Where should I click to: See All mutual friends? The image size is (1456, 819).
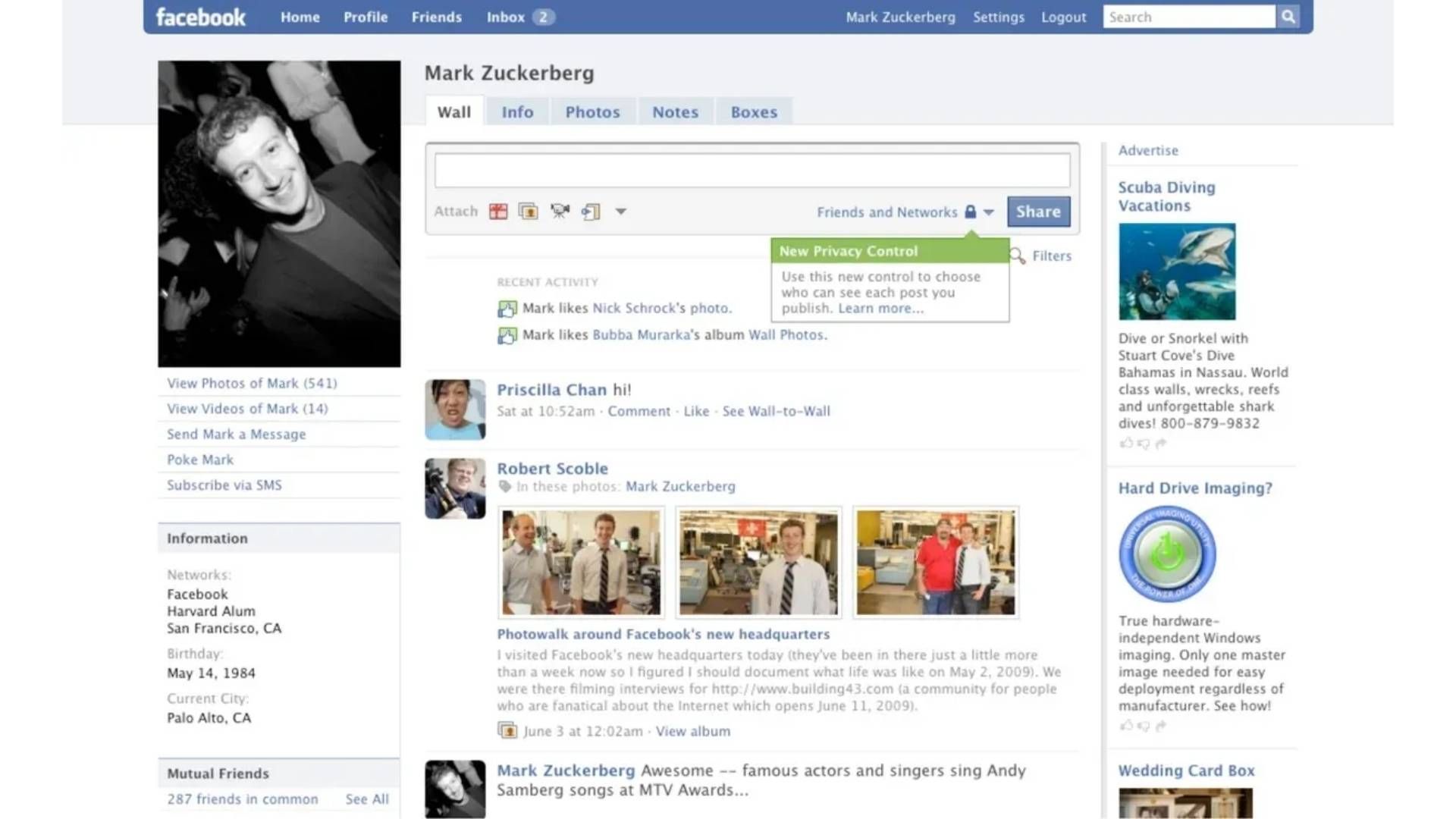(367, 799)
